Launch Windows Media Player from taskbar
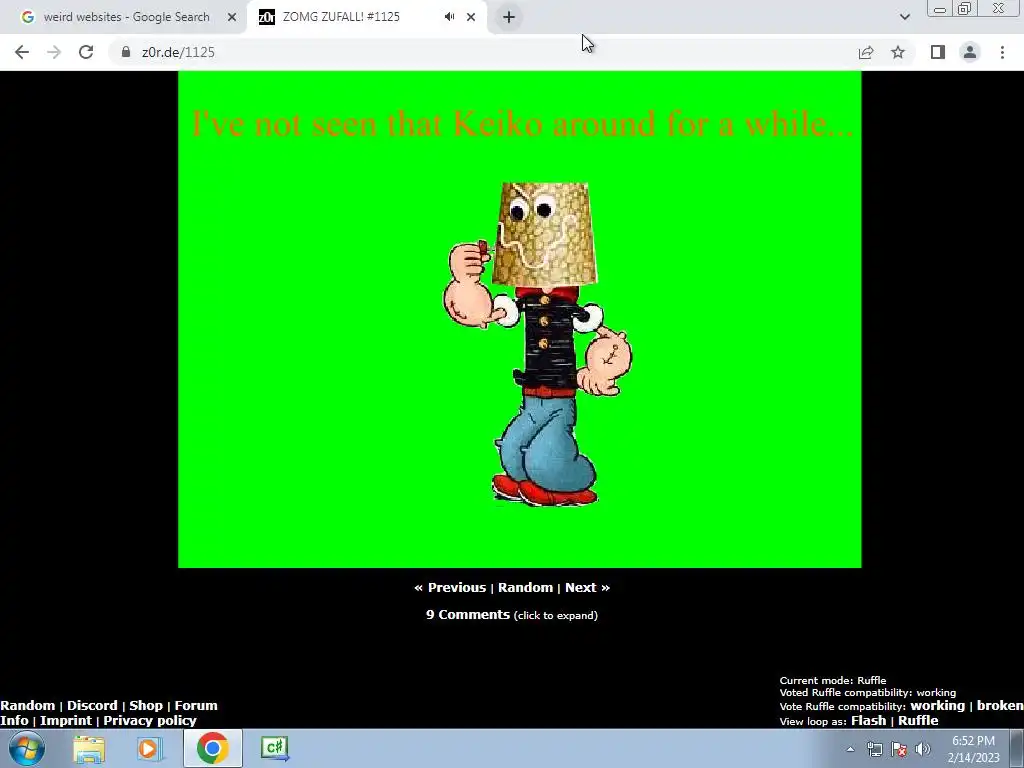Screen dimensions: 1024x768 click(148, 748)
